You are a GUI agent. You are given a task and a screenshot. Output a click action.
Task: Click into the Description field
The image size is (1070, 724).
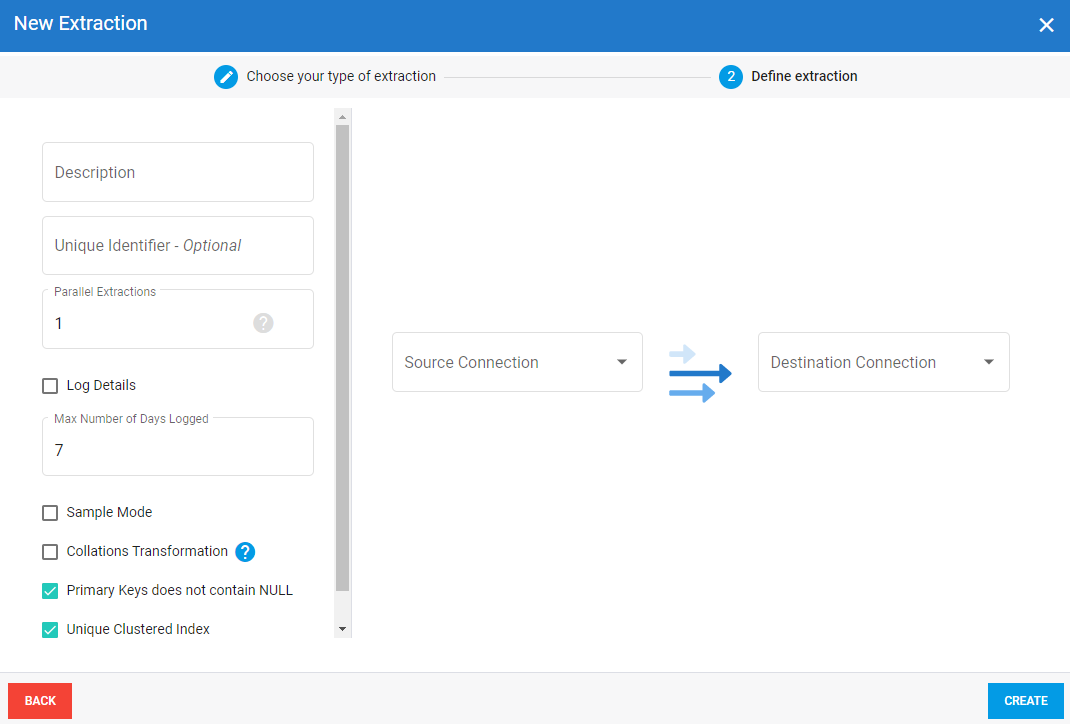(178, 172)
